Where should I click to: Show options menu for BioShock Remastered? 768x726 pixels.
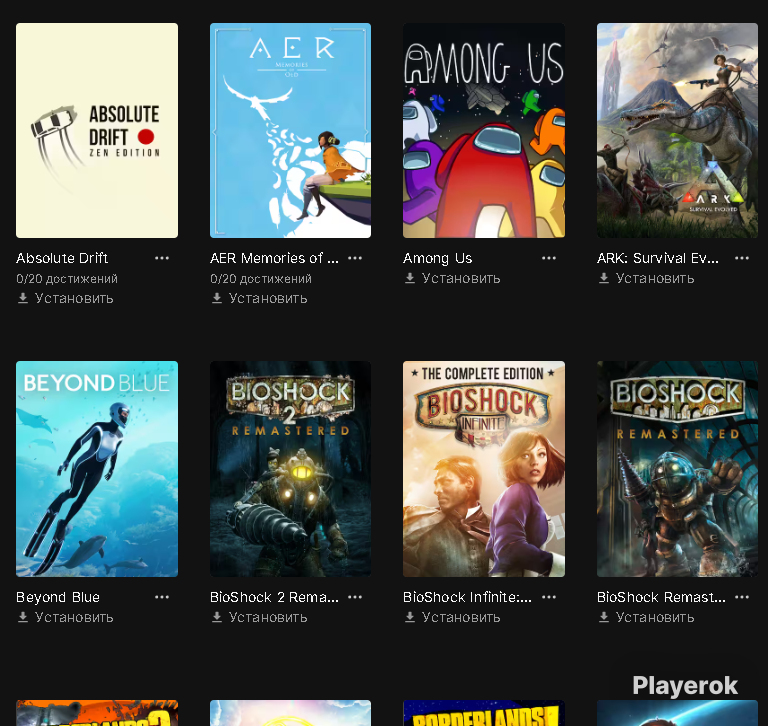coord(742,597)
